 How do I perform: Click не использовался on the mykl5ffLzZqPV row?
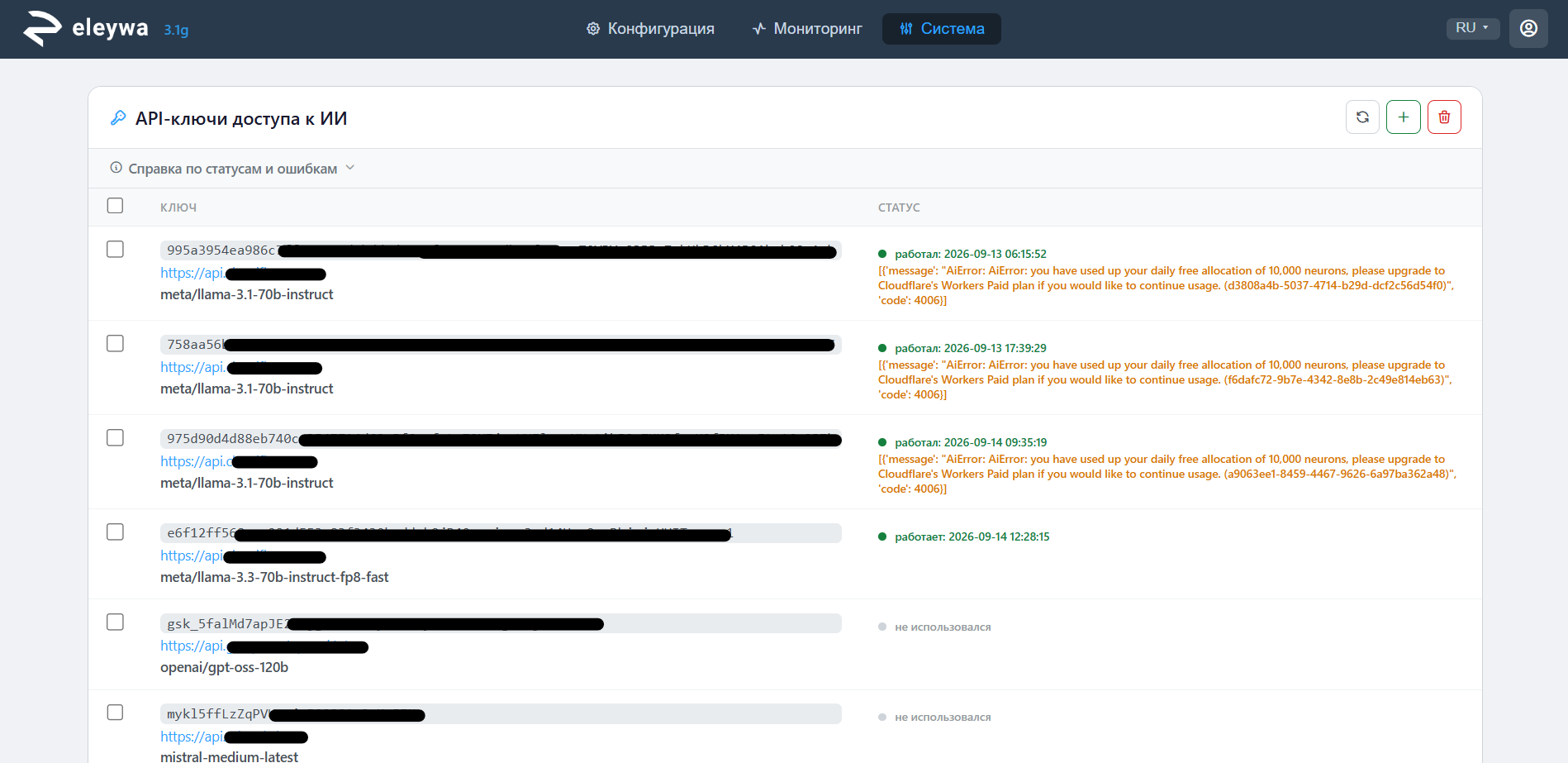pos(943,718)
